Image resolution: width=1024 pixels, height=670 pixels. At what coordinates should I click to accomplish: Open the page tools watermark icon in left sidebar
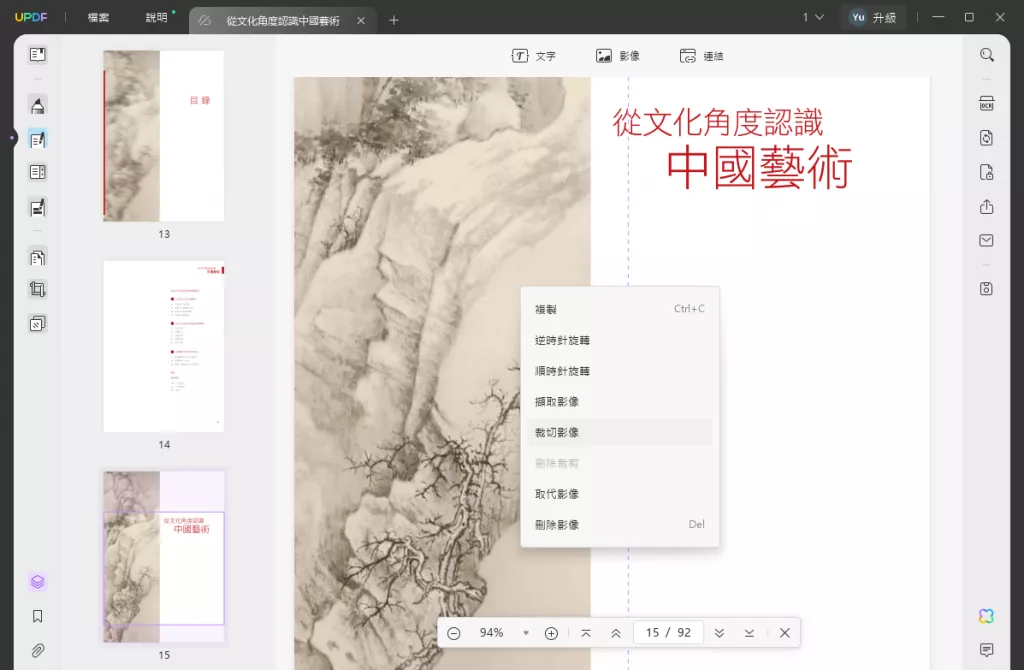click(38, 324)
